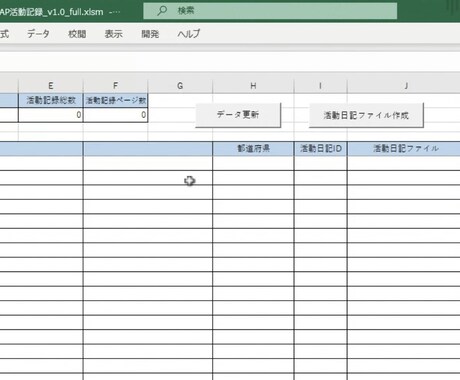
Task: Select column F header
Action: tap(115, 86)
